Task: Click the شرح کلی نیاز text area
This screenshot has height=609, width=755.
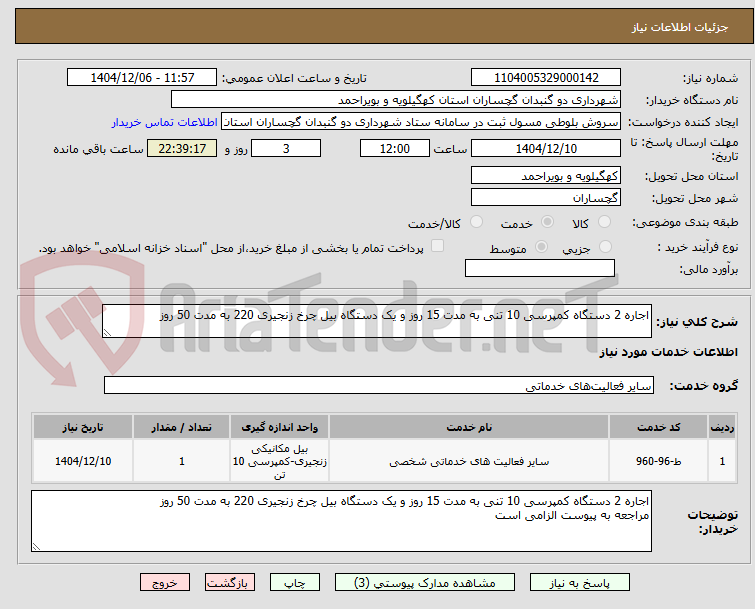Action: click(377, 321)
